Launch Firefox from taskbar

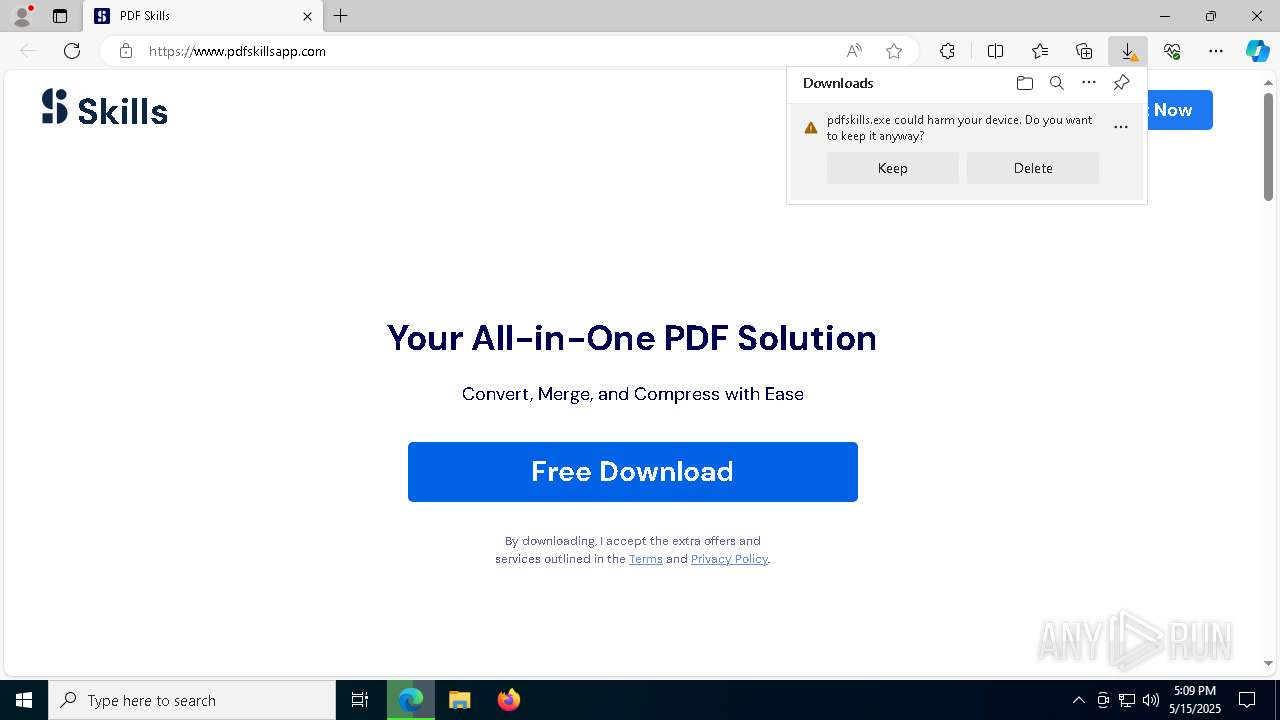tap(508, 700)
